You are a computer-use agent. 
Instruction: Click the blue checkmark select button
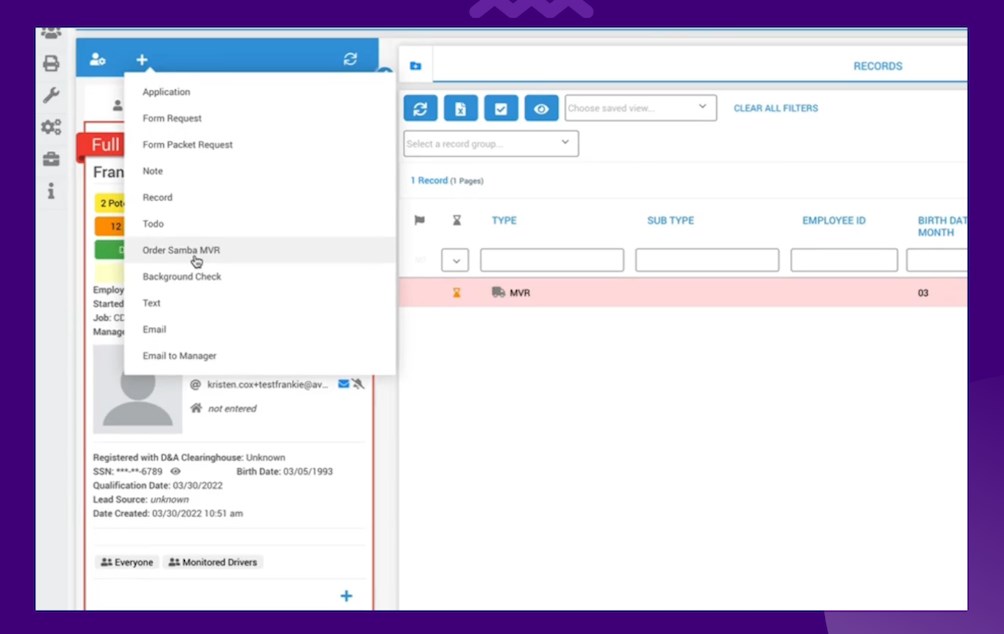(x=500, y=109)
